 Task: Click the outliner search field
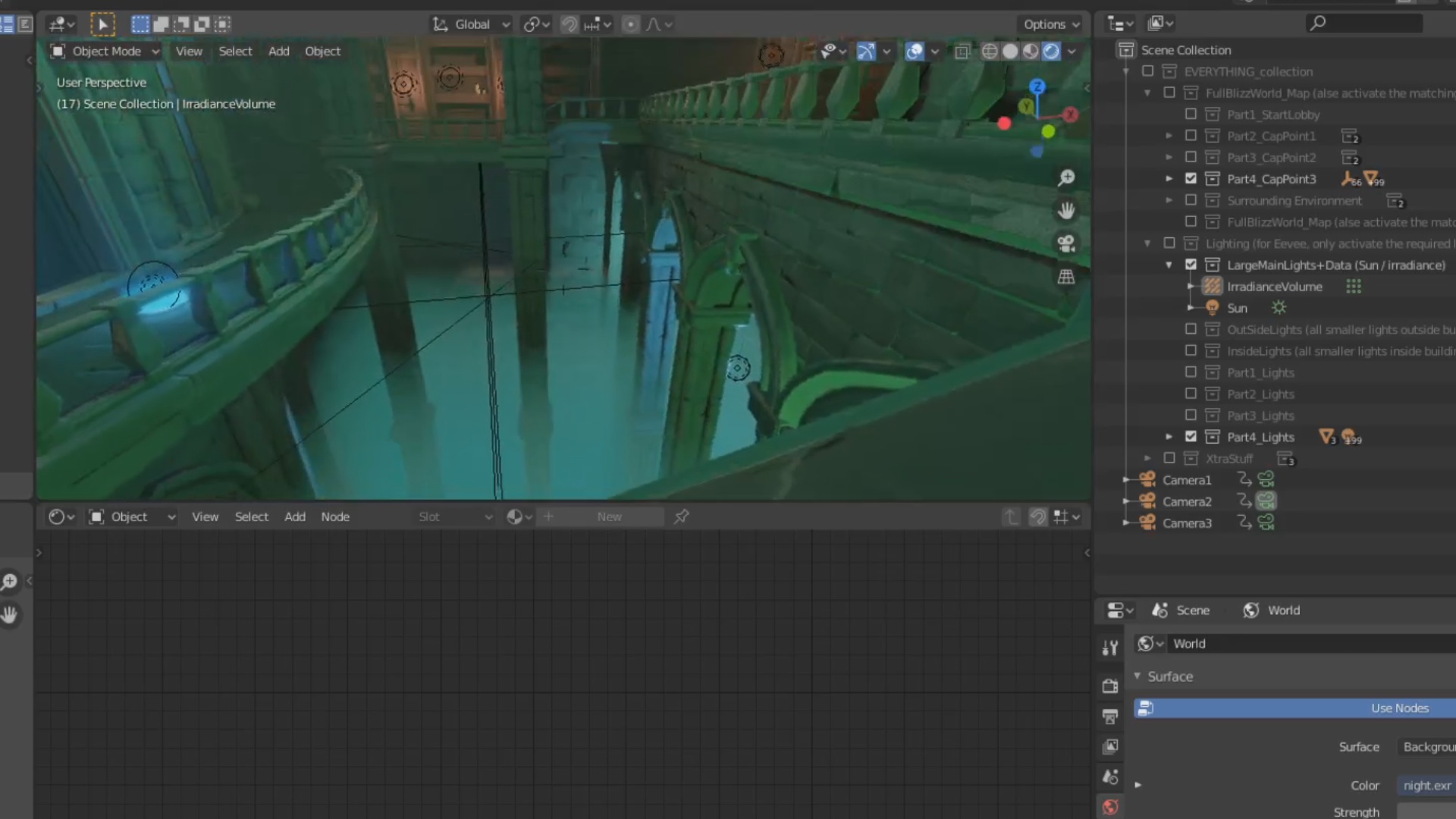(1365, 24)
